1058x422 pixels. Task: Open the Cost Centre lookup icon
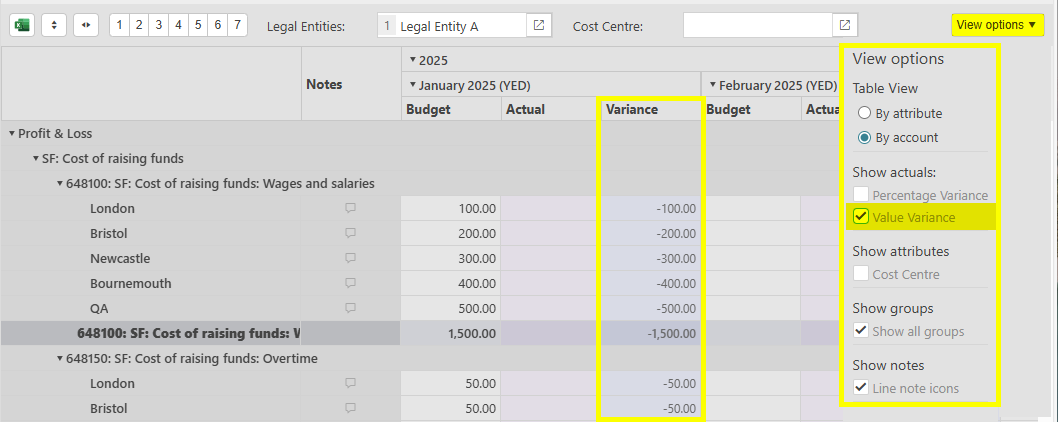pos(845,25)
